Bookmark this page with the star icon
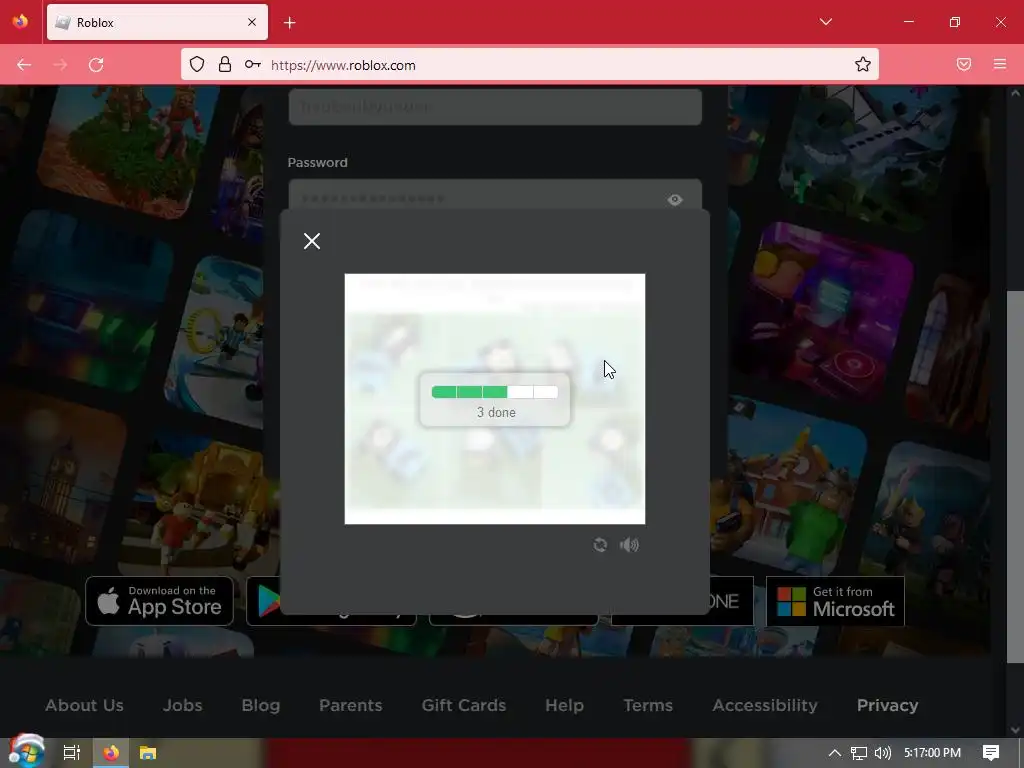1024x768 pixels. pos(863,64)
